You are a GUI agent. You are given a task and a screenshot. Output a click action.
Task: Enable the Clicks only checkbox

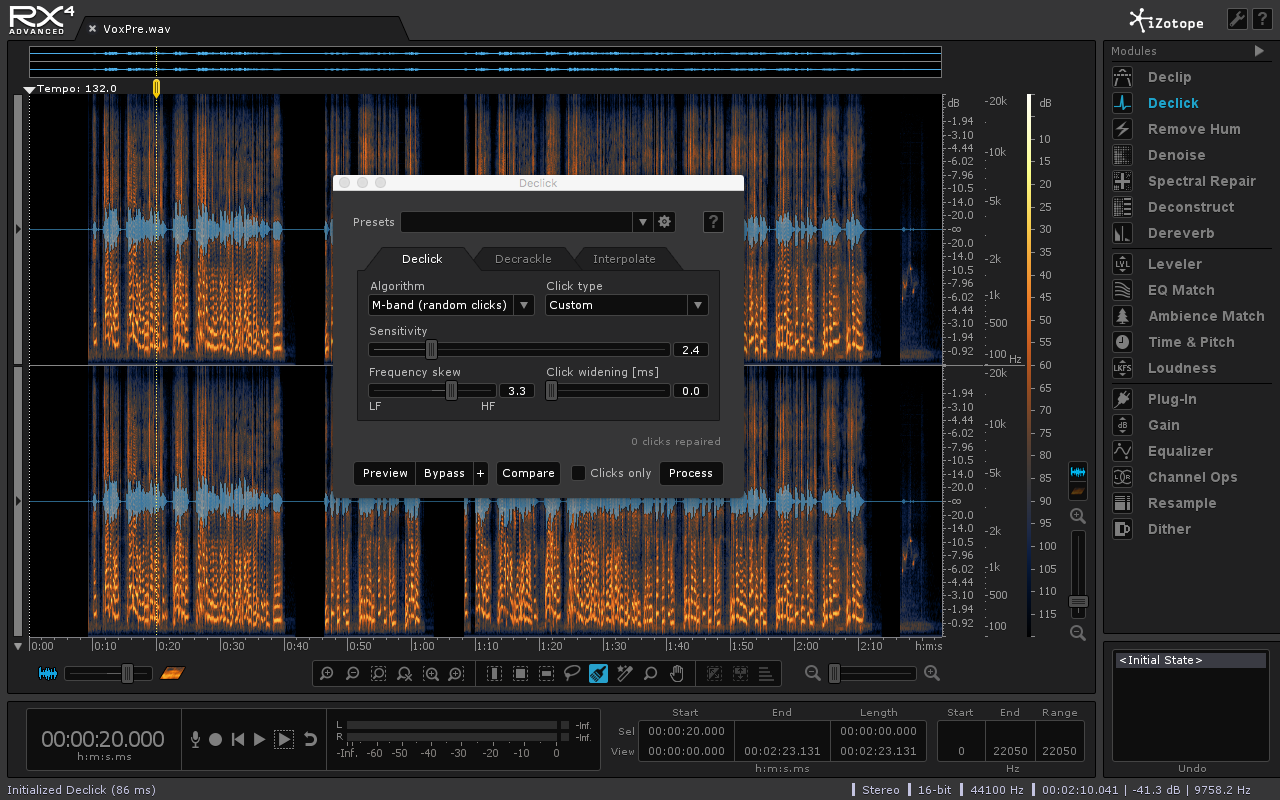578,473
